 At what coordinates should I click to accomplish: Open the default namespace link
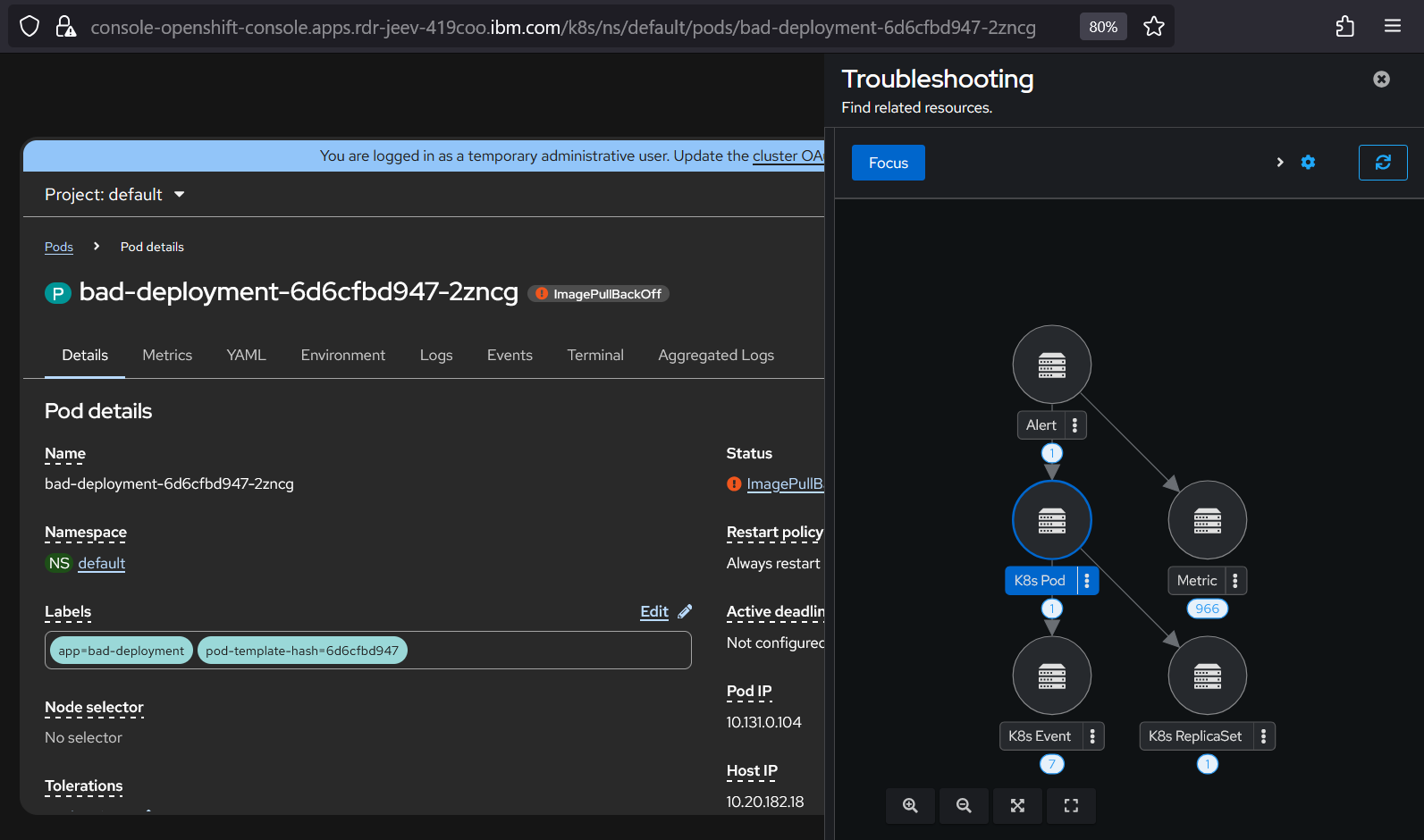[x=102, y=563]
